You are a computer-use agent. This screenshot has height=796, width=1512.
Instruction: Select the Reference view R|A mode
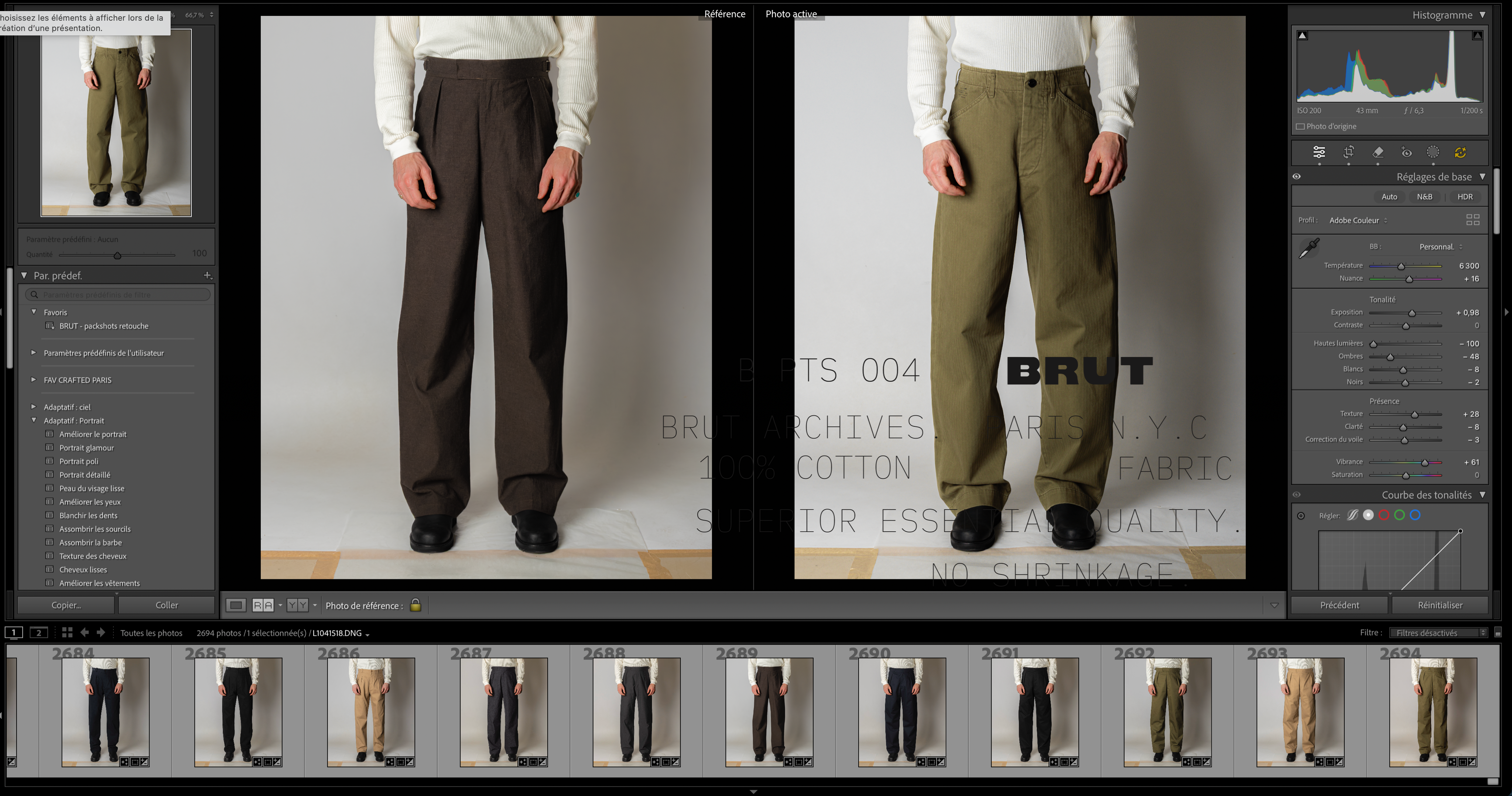click(262, 605)
